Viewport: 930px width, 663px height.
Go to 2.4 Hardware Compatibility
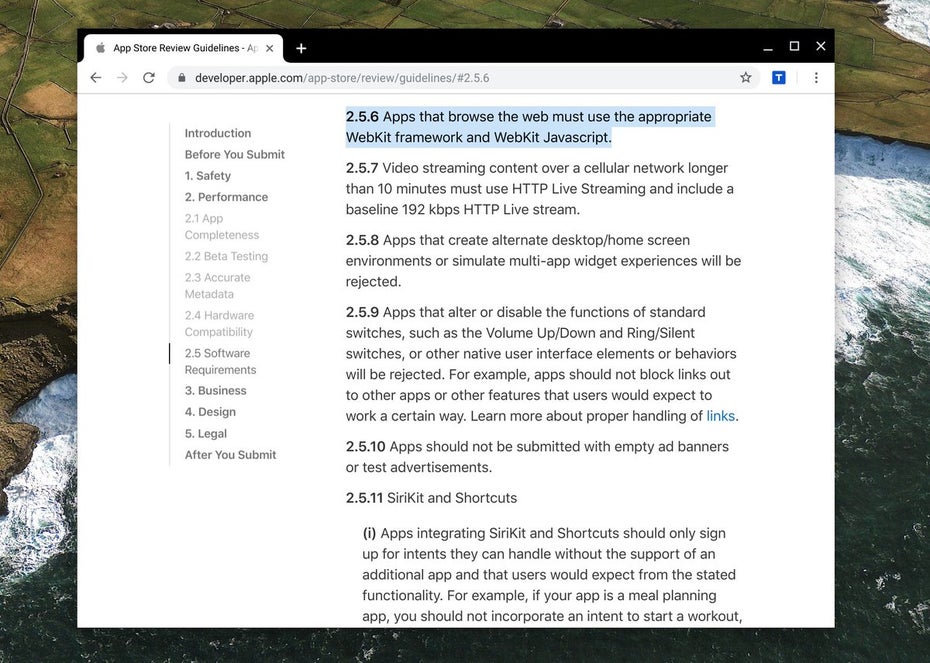(219, 324)
